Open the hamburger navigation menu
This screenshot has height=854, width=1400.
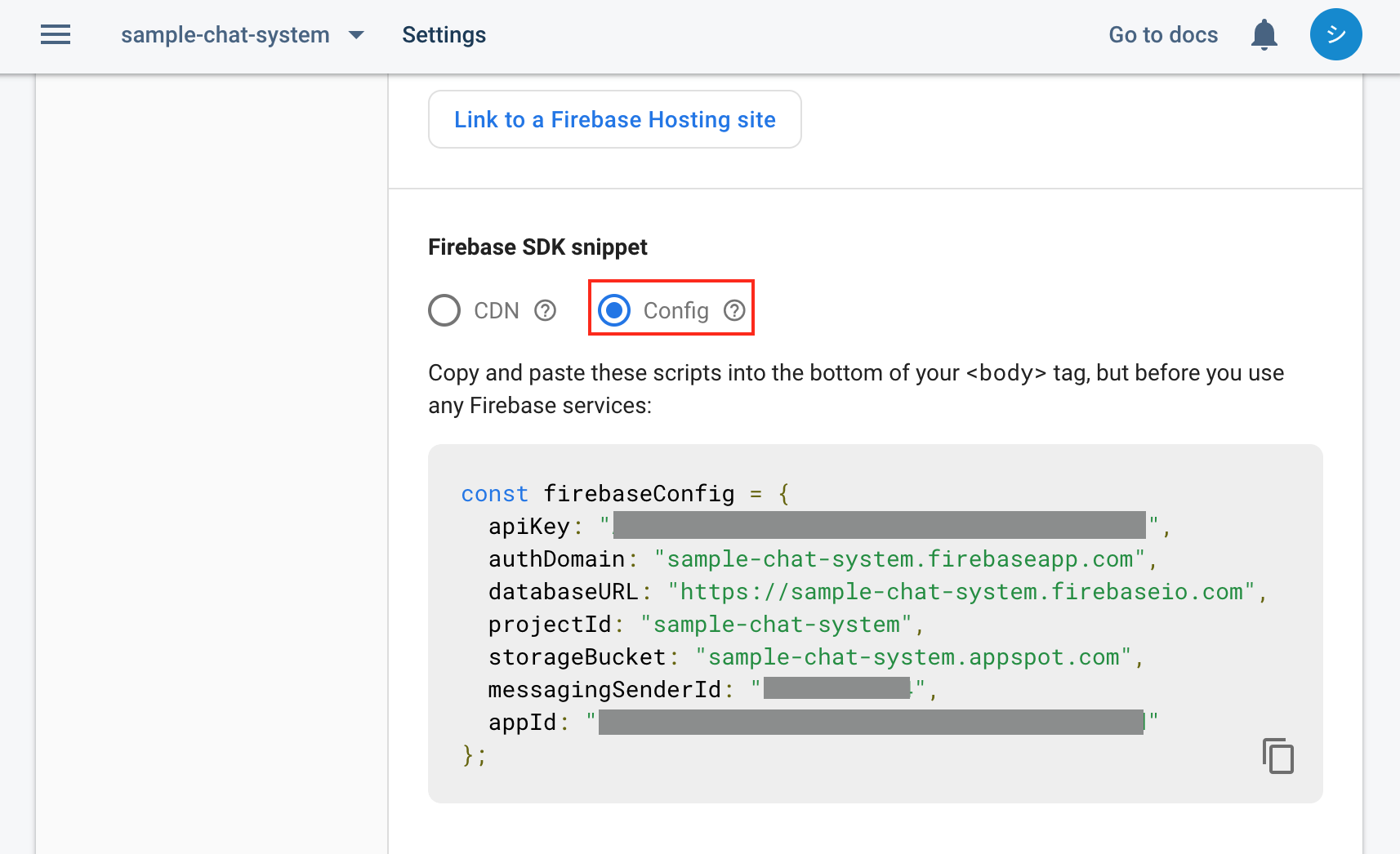click(x=56, y=34)
